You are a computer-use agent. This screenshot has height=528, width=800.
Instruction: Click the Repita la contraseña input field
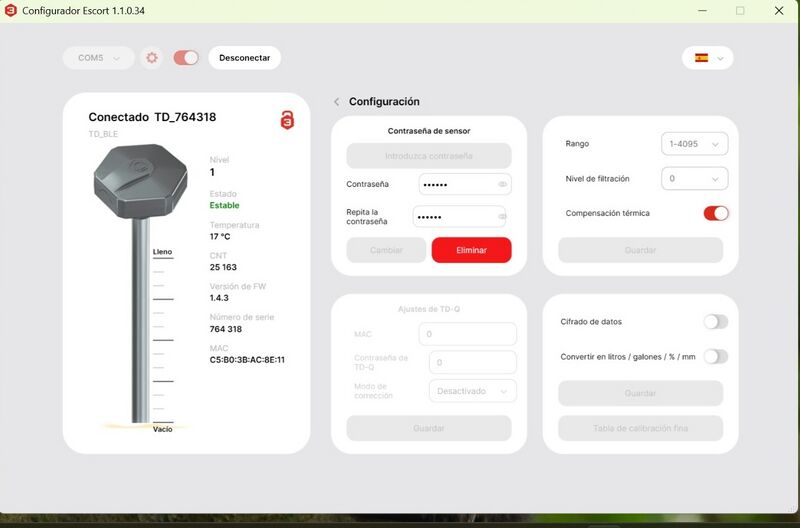(x=459, y=217)
